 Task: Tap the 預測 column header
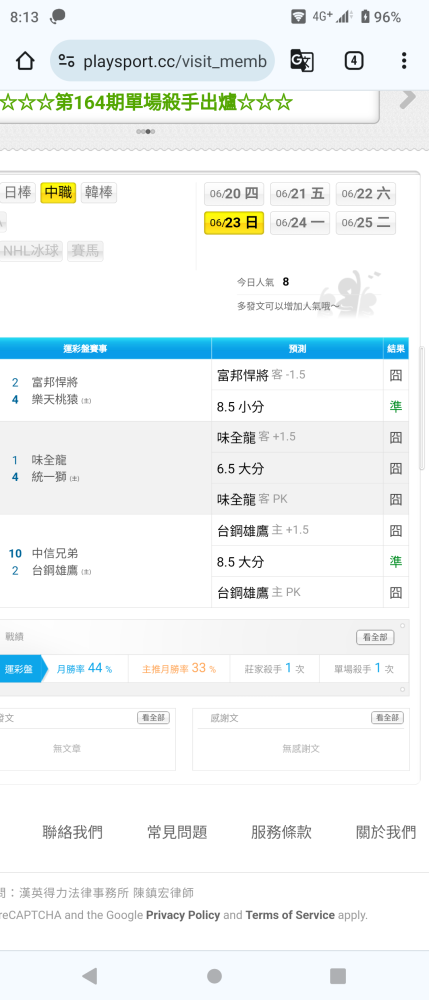(x=298, y=349)
